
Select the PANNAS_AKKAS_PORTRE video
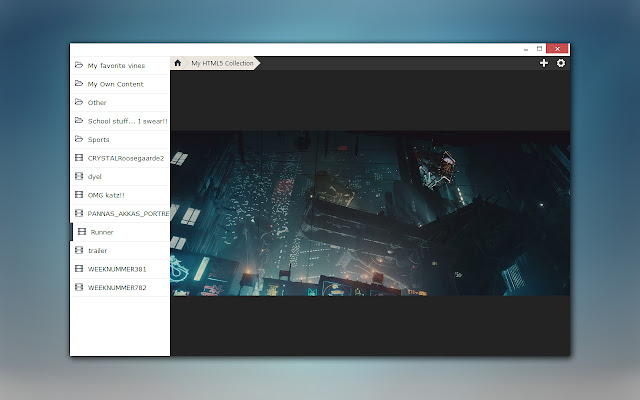tap(120, 213)
